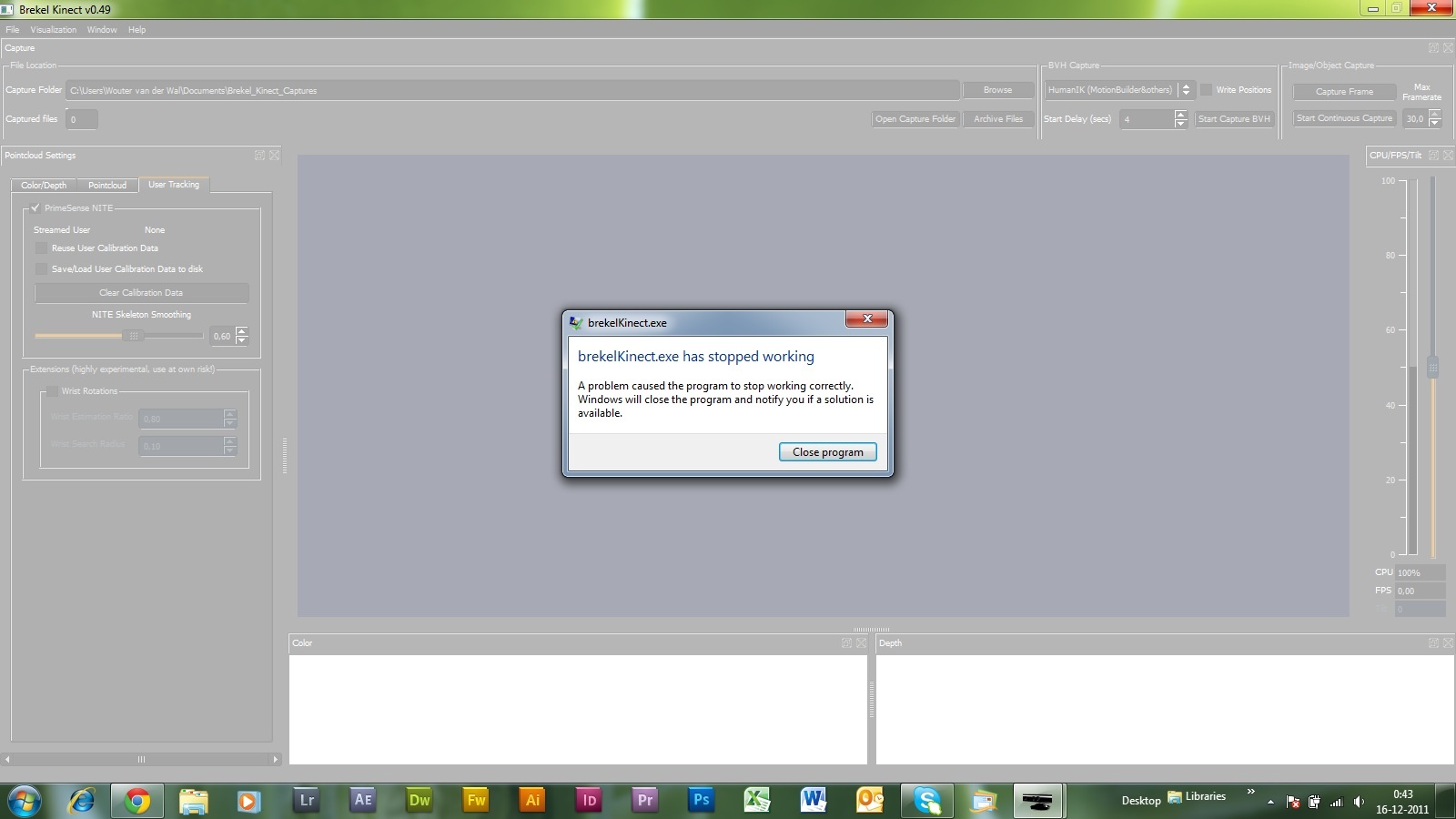Float the Capture panel with undock icon
1456x819 pixels.
click(1433, 48)
